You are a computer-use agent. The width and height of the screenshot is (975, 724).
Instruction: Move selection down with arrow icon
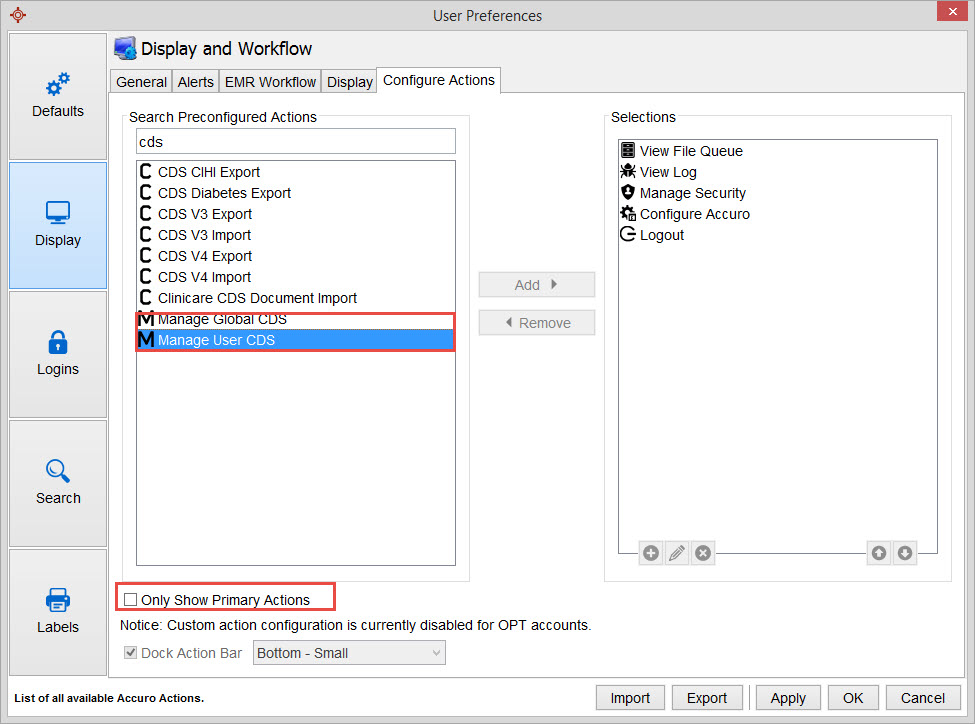click(905, 553)
